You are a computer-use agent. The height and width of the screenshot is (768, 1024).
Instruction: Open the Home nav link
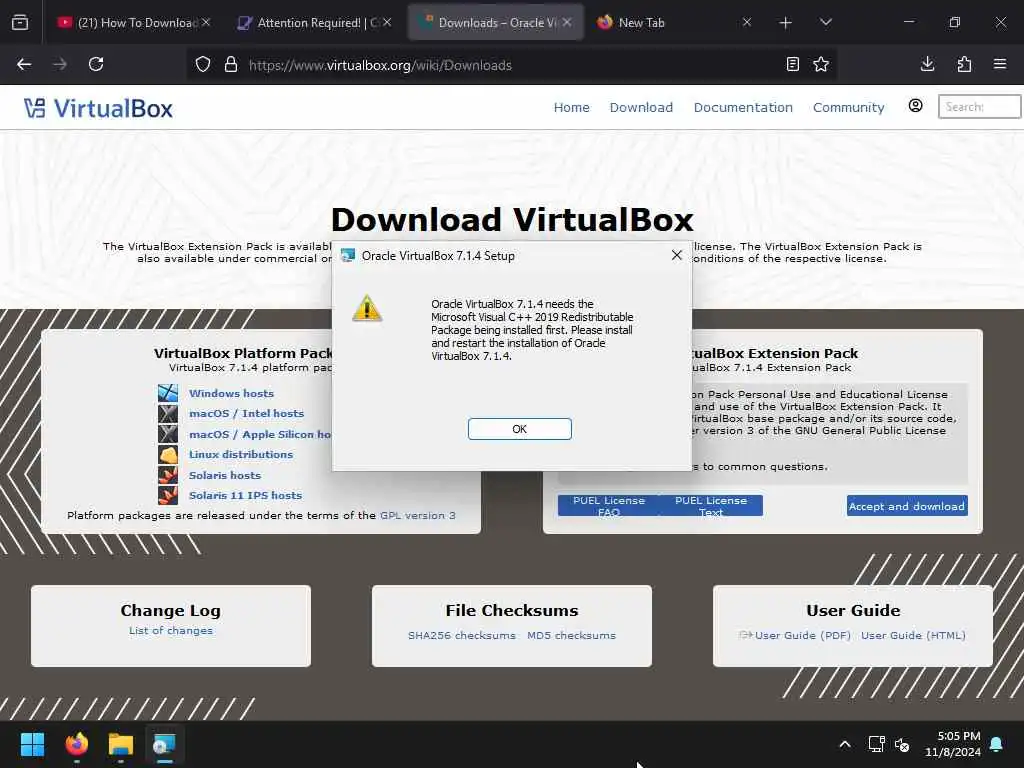point(571,107)
